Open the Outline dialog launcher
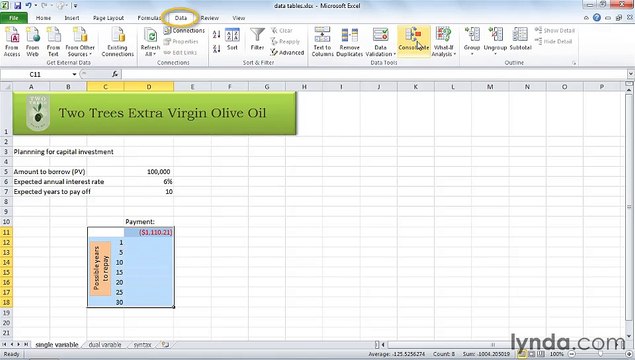Image resolution: width=635 pixels, height=360 pixels. click(574, 63)
